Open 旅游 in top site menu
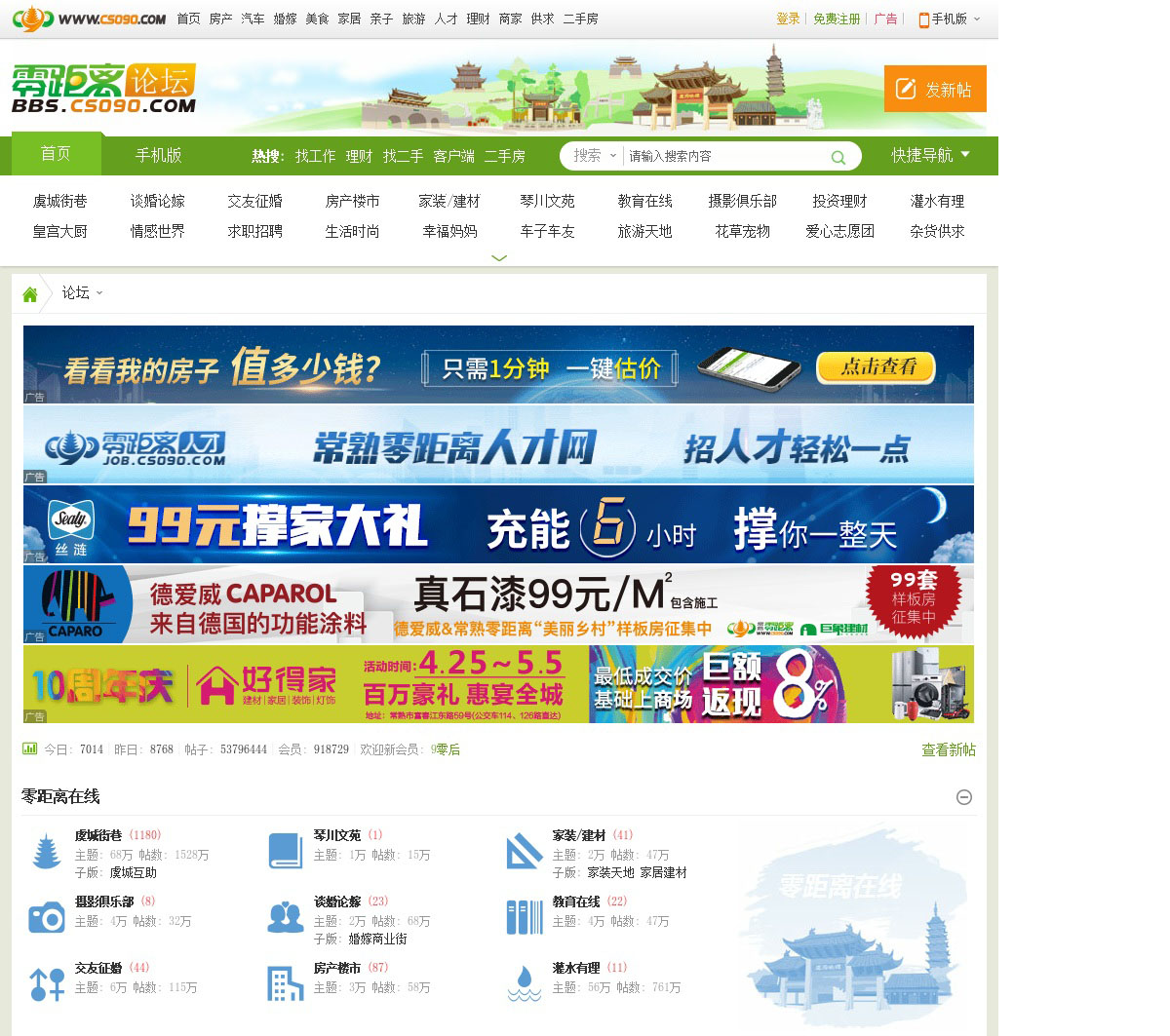Screen dimensions: 1170x1036 [413, 19]
